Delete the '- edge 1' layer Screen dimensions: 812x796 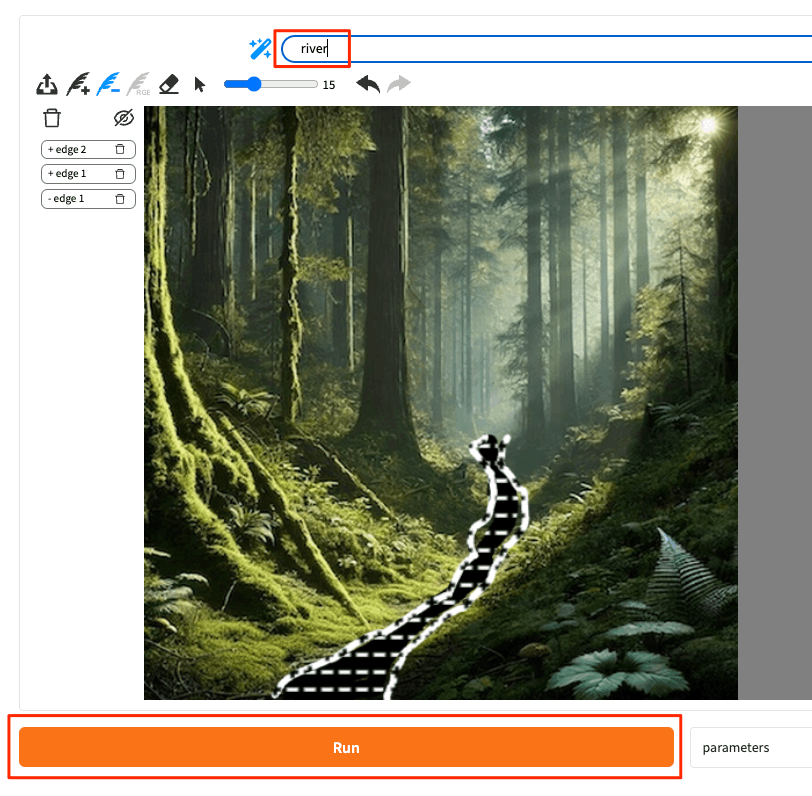pyautogui.click(x=120, y=199)
